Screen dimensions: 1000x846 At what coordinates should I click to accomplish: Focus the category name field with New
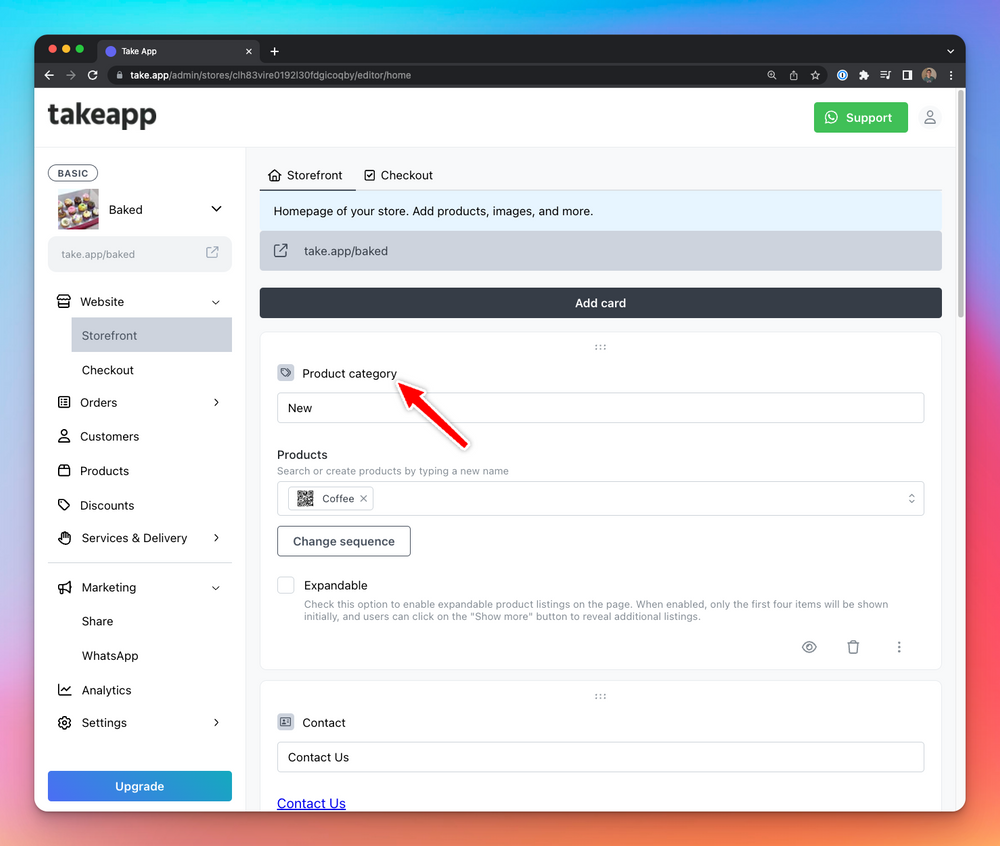pos(601,408)
